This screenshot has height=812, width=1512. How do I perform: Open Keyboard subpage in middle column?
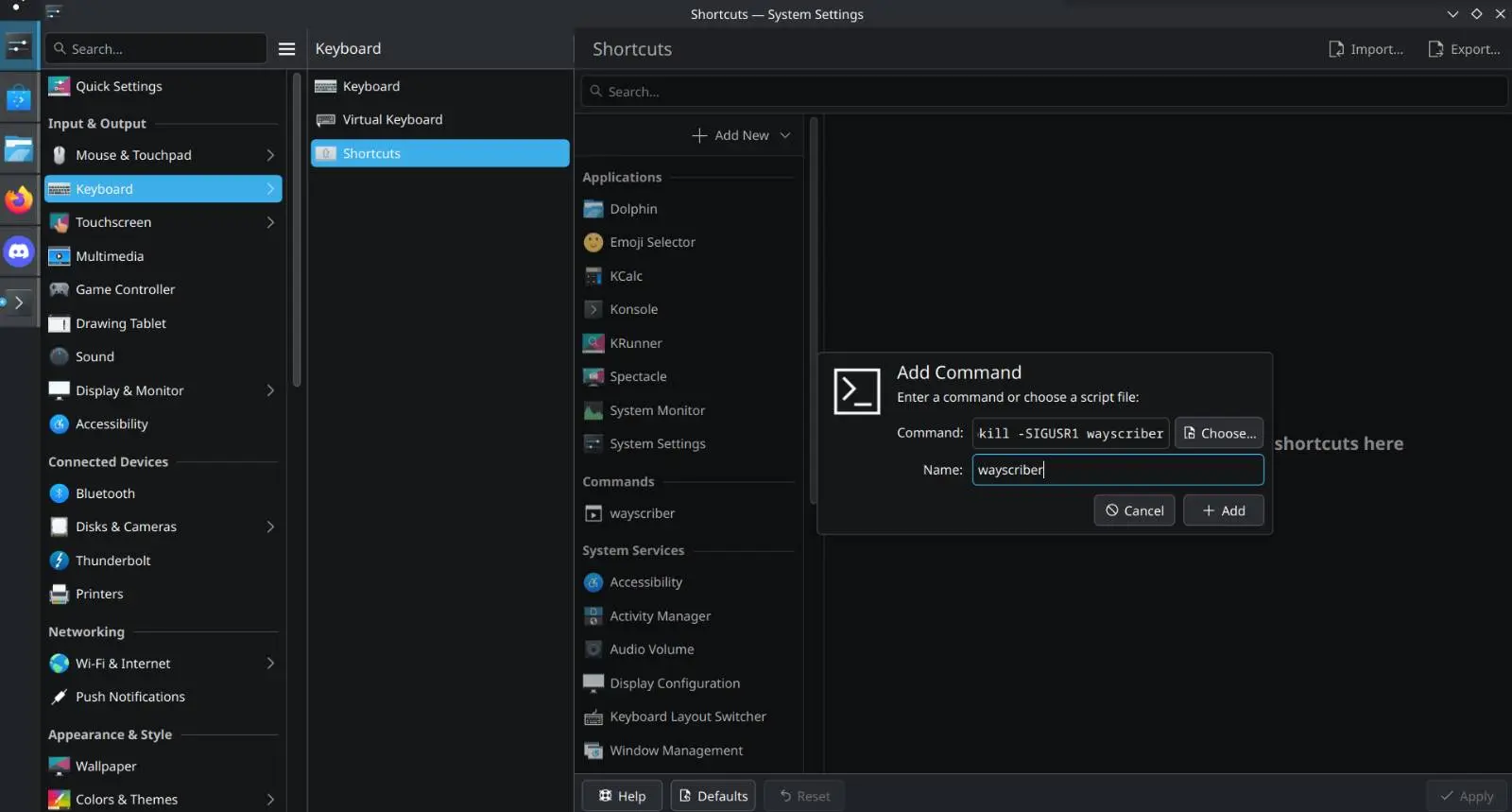click(440, 86)
